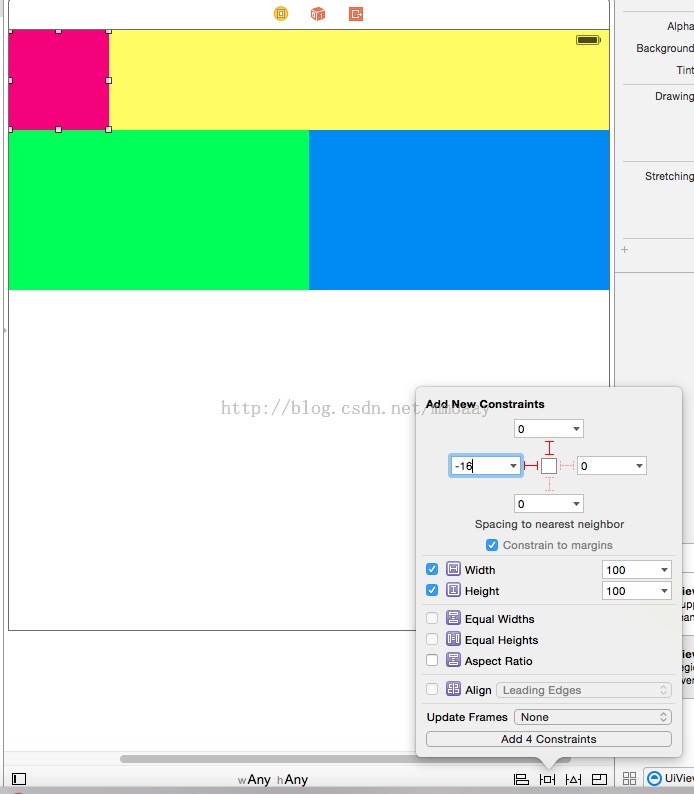Viewport: 694px width, 794px height.
Task: Click the First Responder cube icon
Action: pos(318,14)
